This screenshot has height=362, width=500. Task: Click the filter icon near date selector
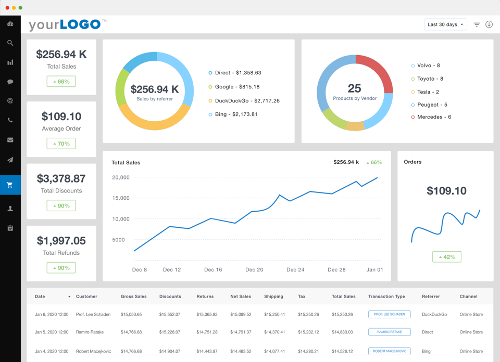(x=477, y=24)
